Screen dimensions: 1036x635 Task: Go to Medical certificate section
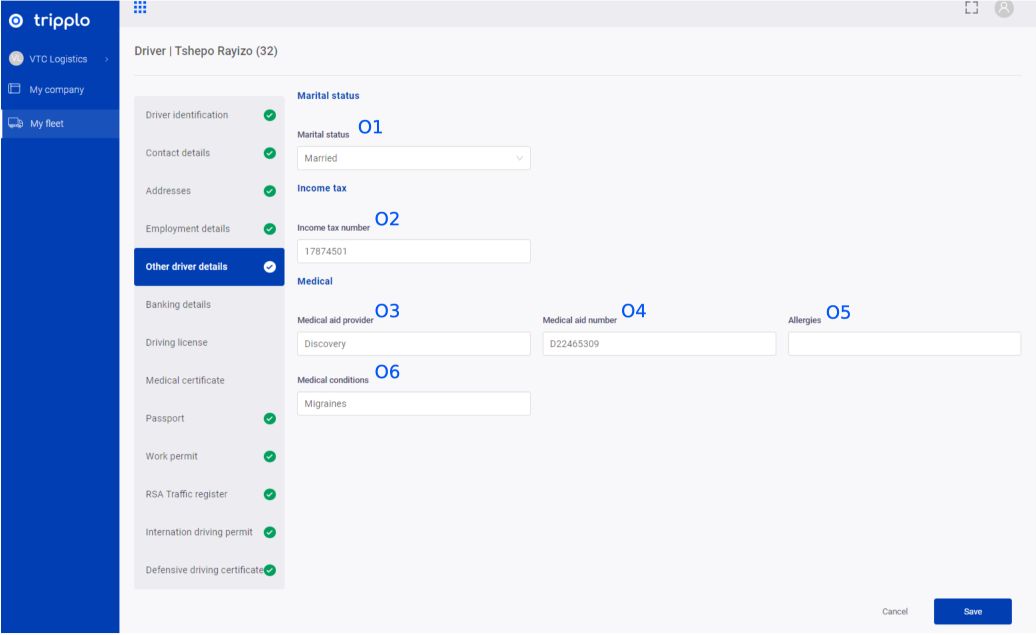coord(186,380)
